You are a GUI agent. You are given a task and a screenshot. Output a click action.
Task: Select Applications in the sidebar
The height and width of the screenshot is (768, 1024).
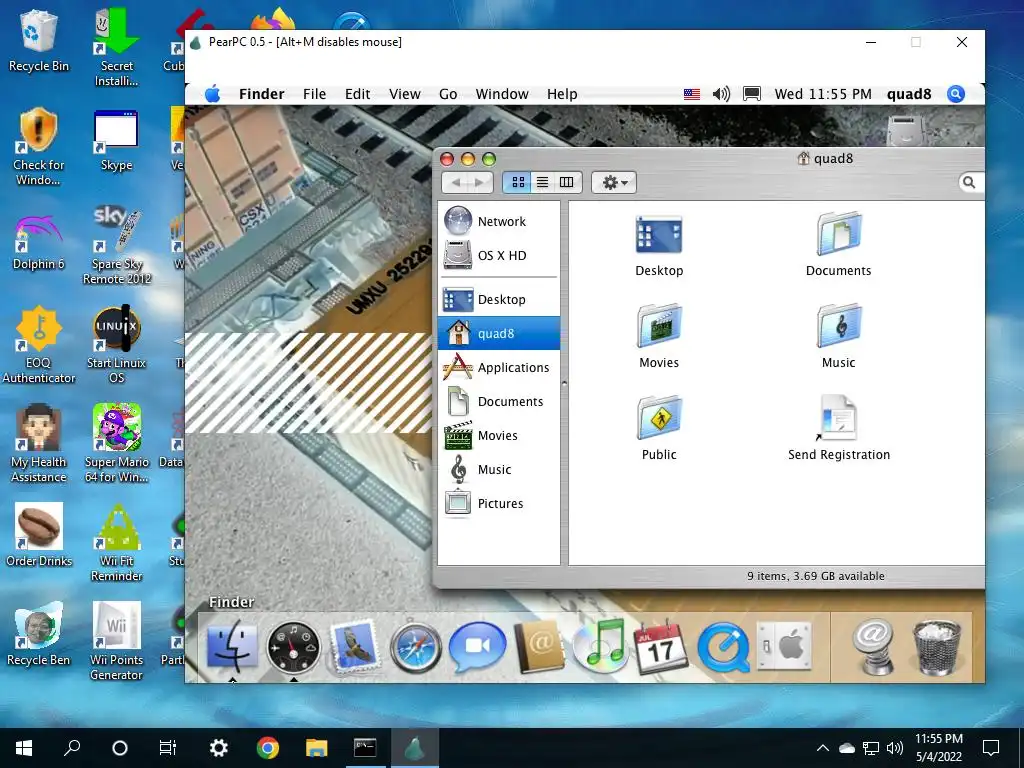click(499, 368)
